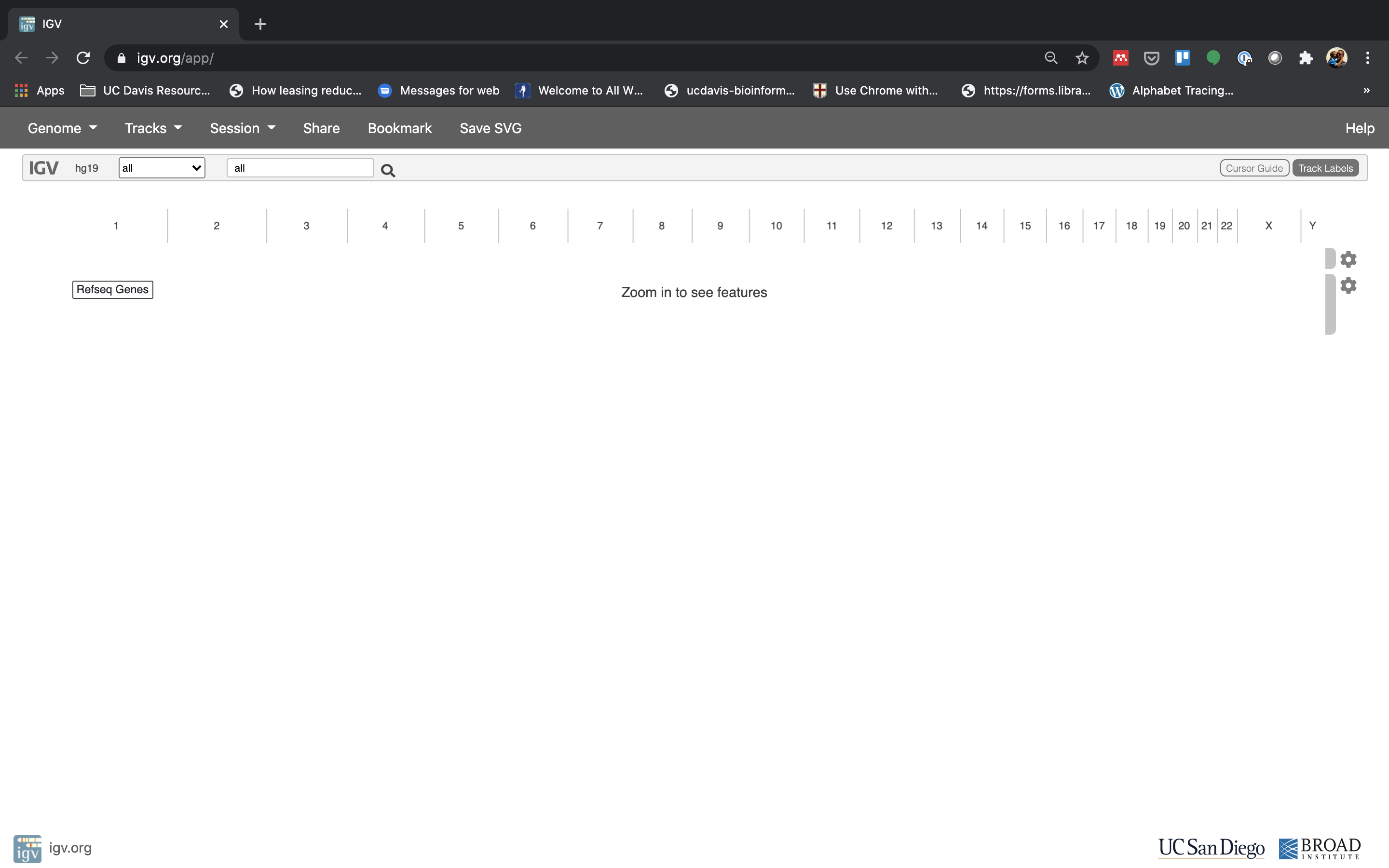Click the bookmark star in the address bar
This screenshot has height=868, width=1389.
1081,57
